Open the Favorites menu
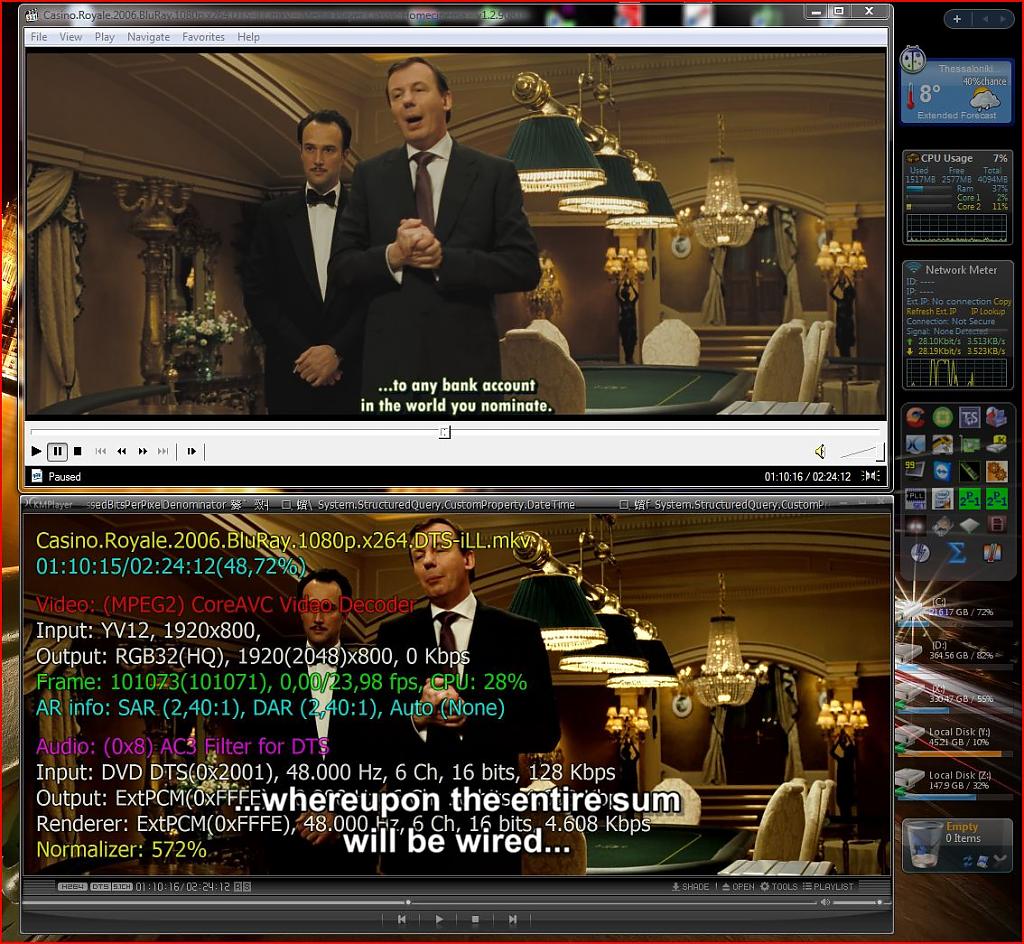The image size is (1024, 944). (x=203, y=37)
